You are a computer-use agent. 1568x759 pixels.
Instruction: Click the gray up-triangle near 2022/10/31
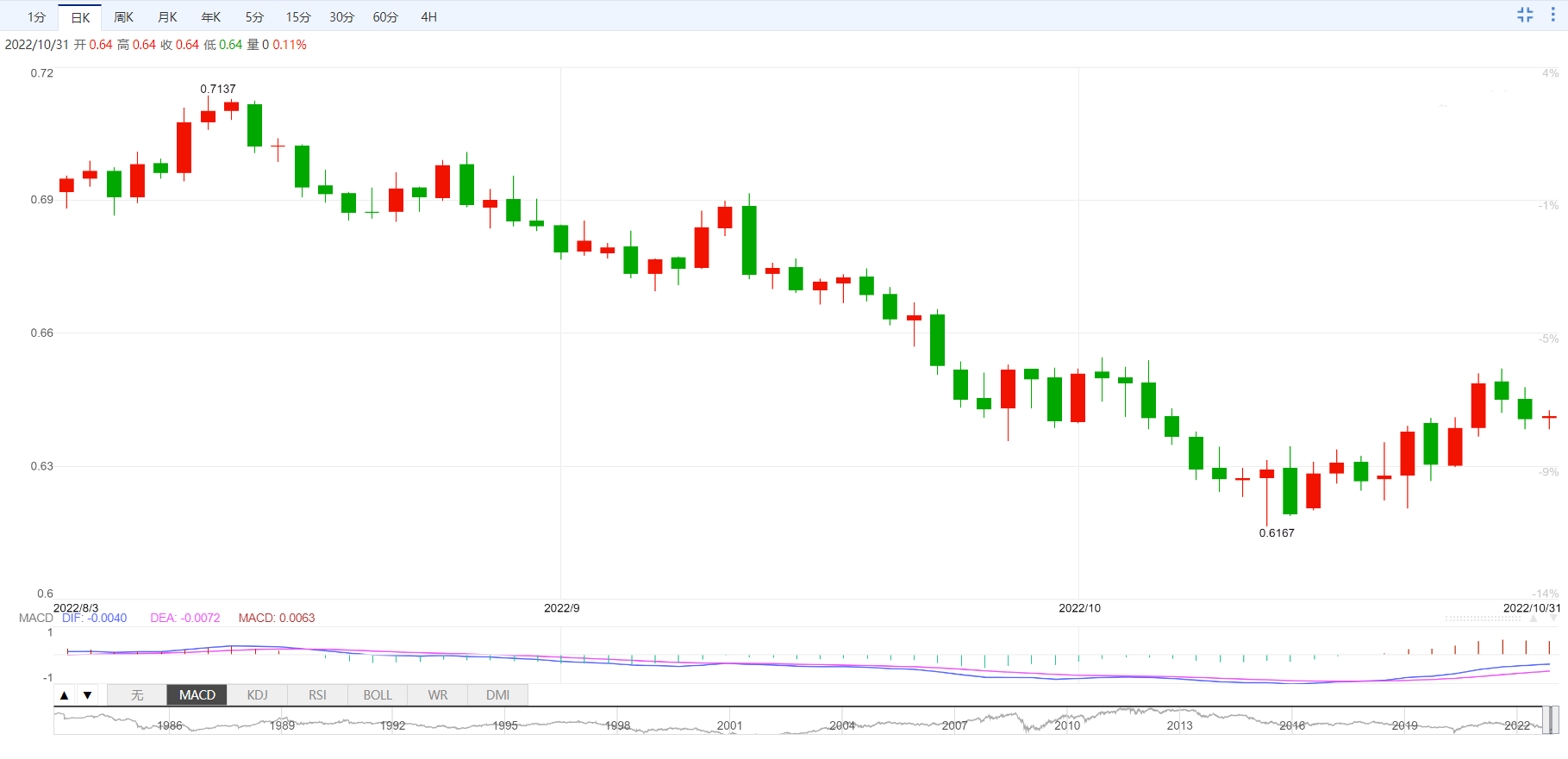click(1533, 619)
